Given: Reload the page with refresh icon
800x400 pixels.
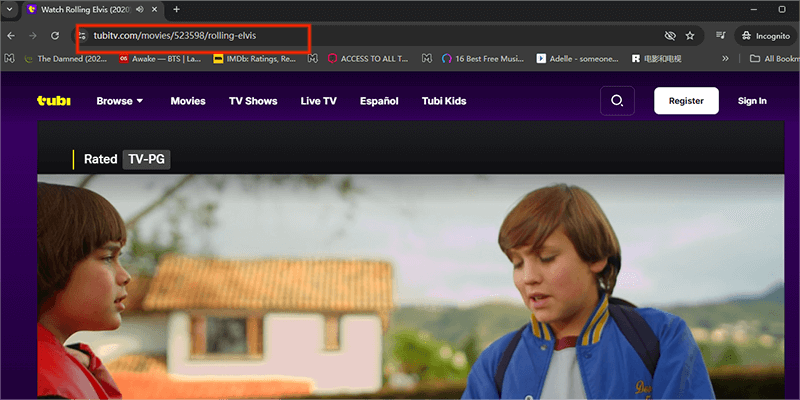Looking at the screenshot, I should click(55, 36).
